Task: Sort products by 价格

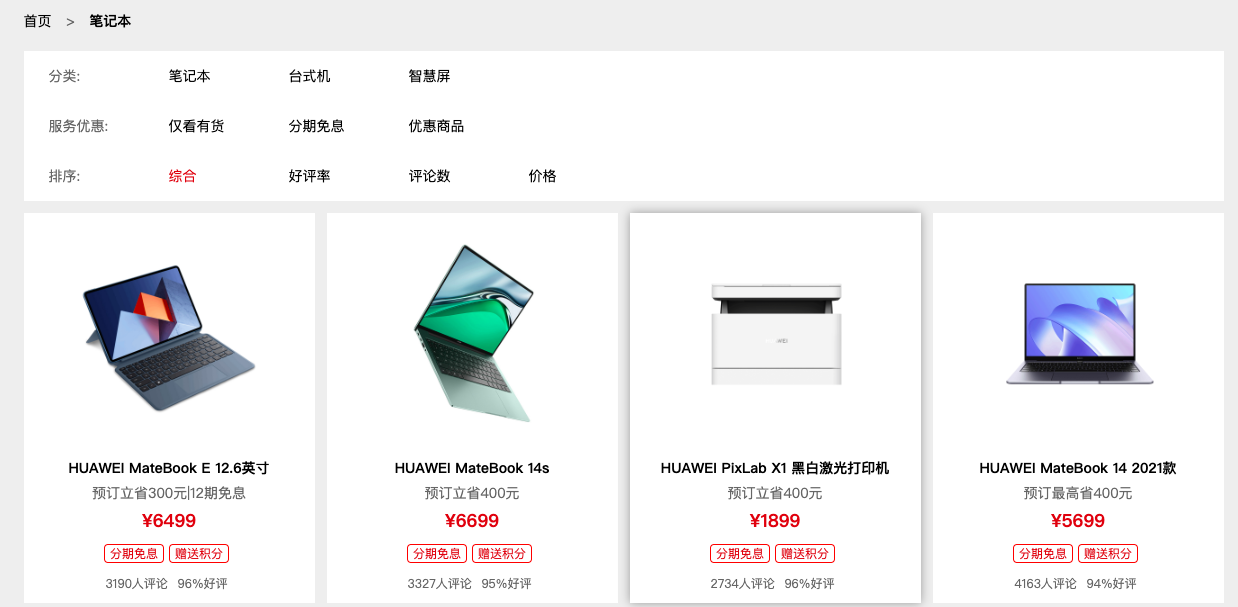Action: point(542,176)
